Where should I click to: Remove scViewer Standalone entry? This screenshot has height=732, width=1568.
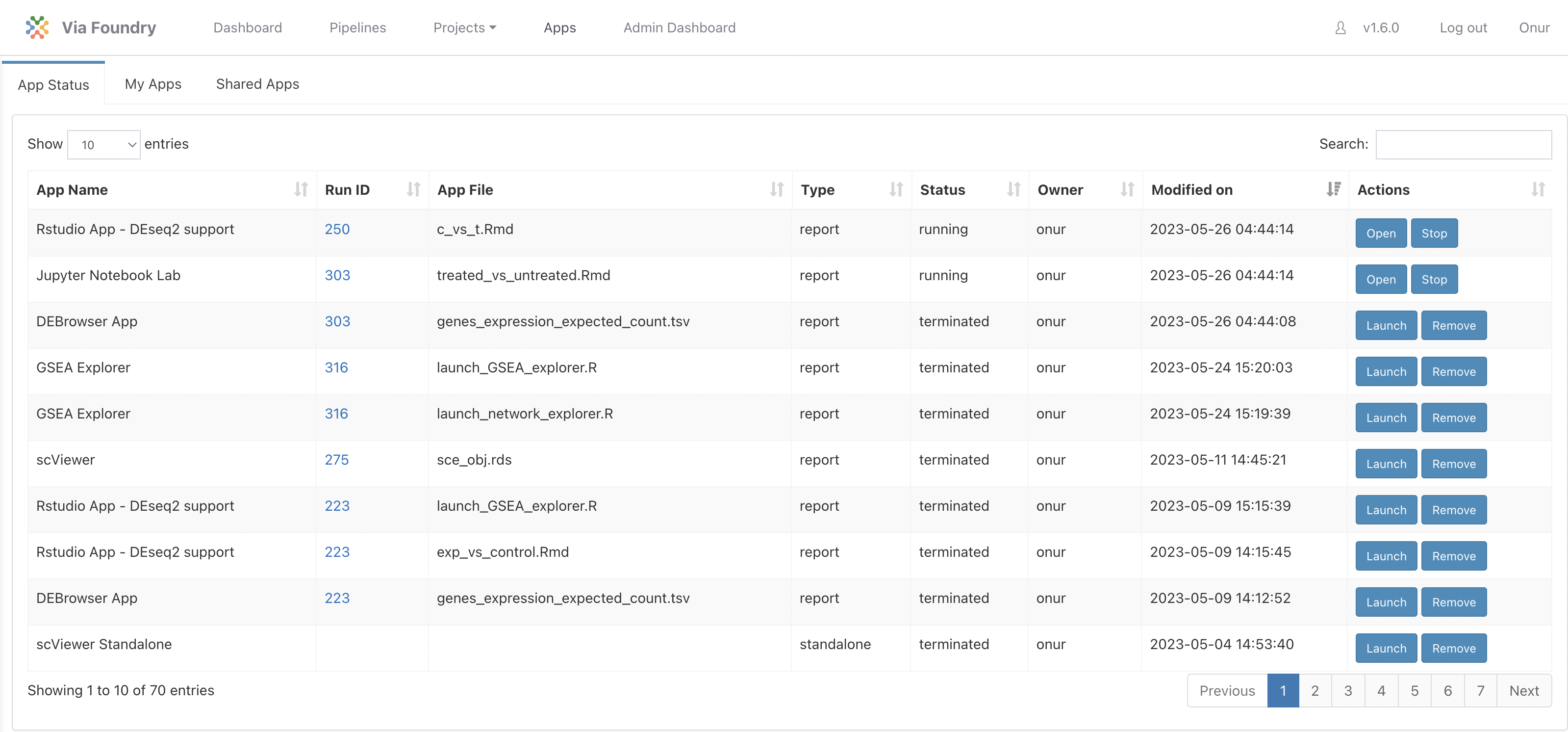tap(1454, 649)
